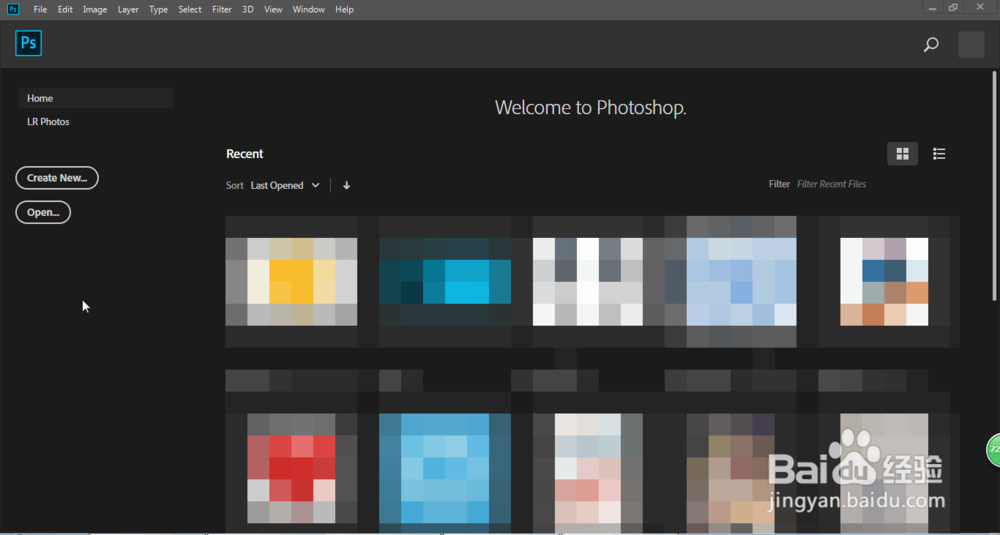Open the 3D menu
This screenshot has width=1000, height=535.
click(248, 10)
